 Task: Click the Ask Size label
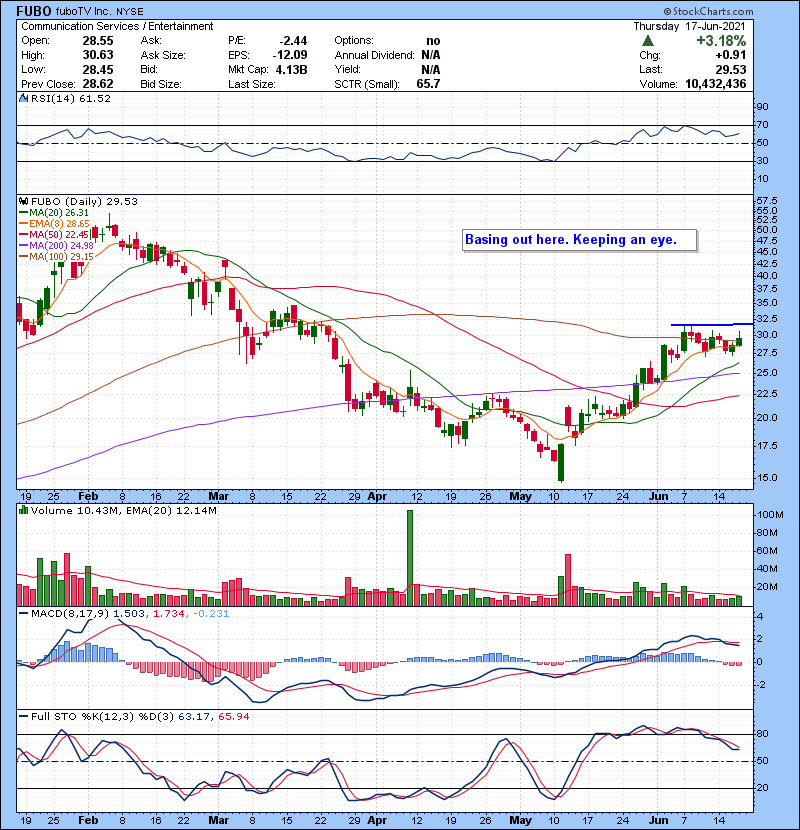click(x=163, y=55)
